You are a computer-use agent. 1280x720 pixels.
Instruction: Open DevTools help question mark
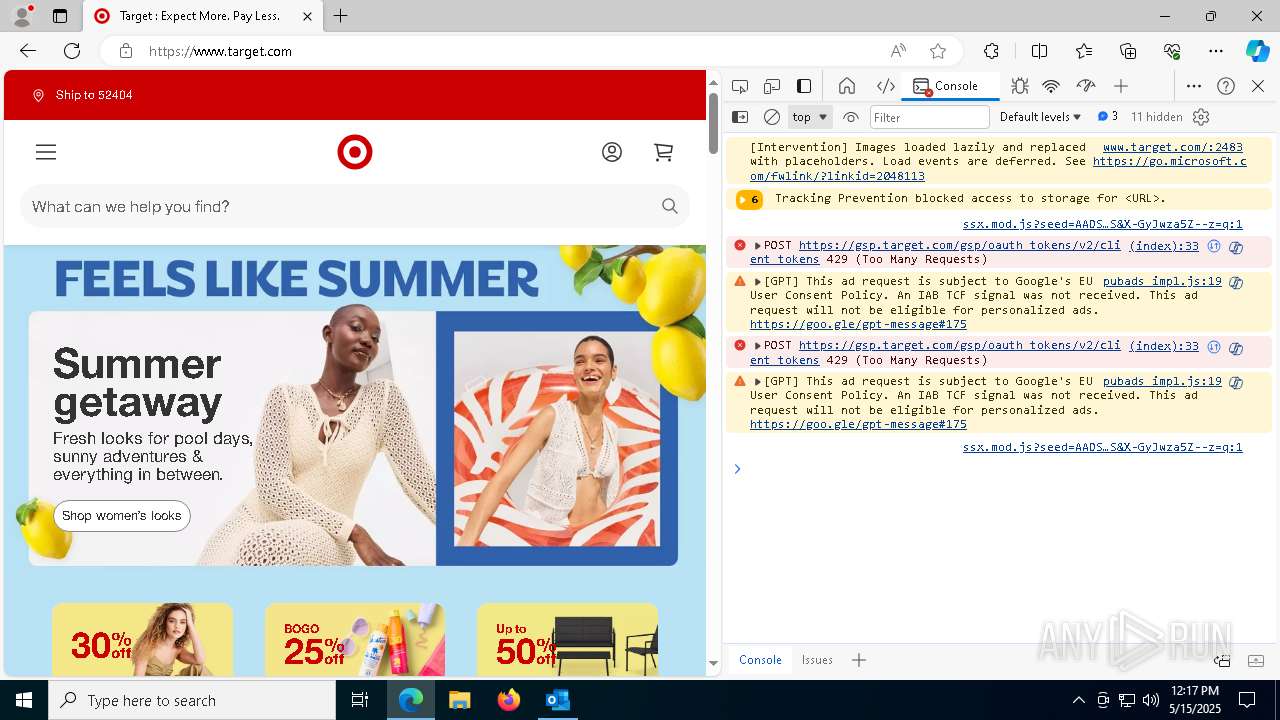1226,86
